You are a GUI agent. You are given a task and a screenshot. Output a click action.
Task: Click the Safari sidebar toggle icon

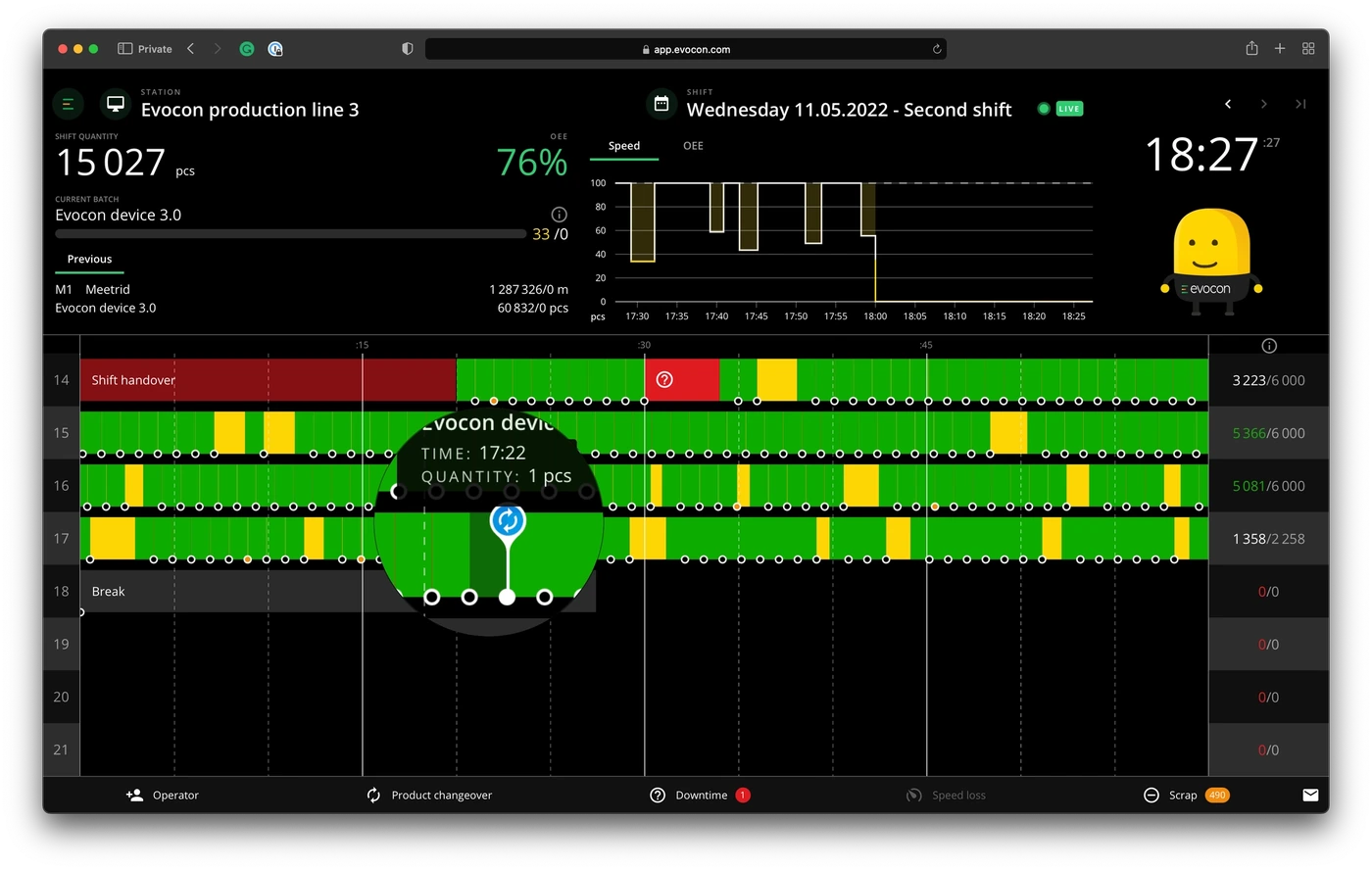(124, 49)
